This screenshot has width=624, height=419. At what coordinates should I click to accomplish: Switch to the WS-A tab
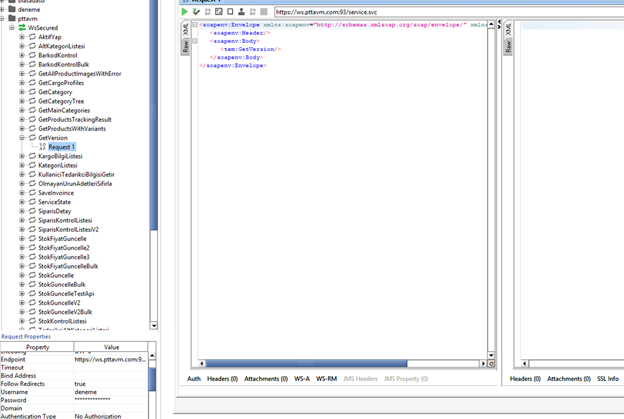coord(302,379)
